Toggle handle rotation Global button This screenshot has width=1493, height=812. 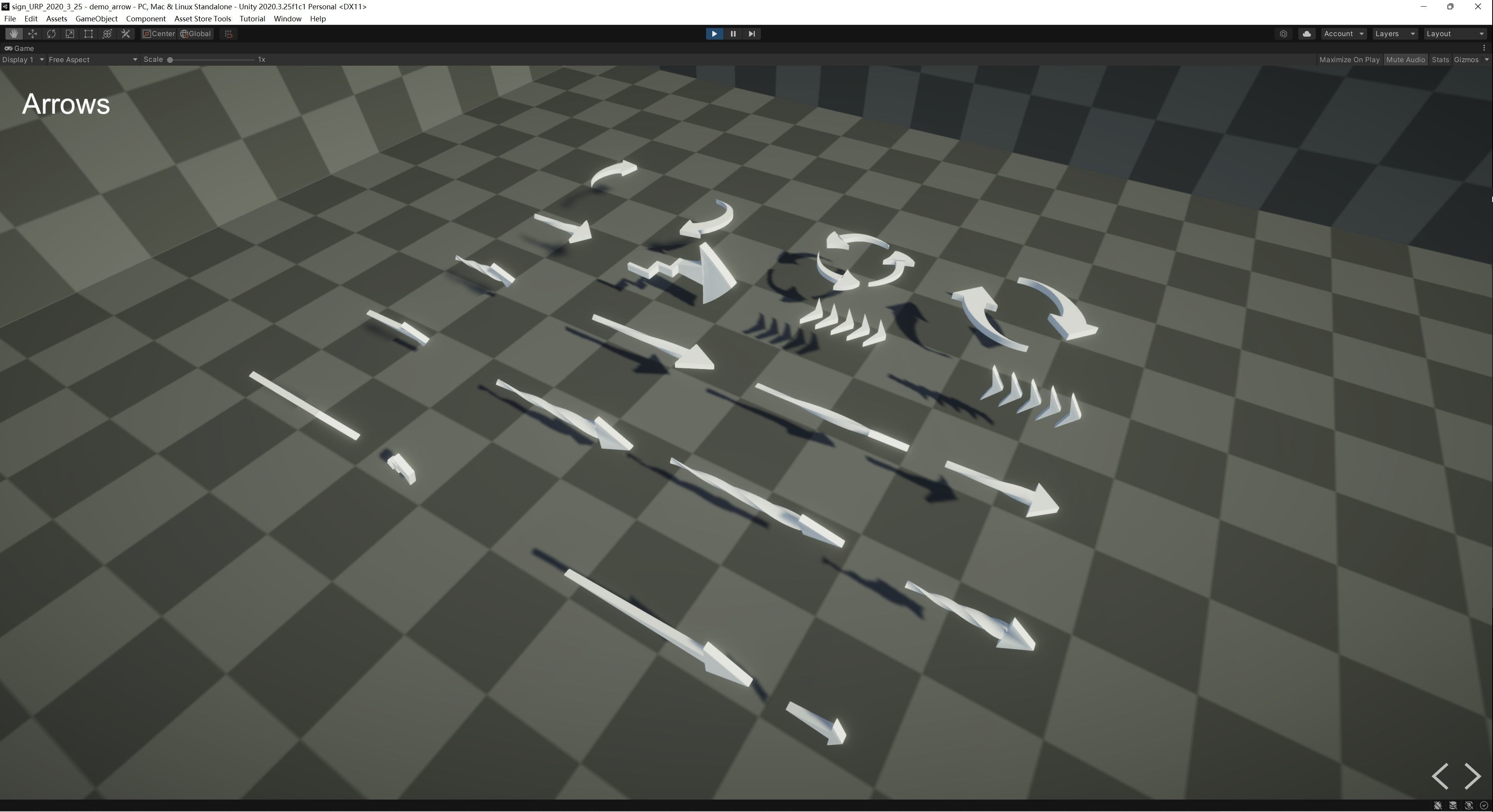[x=195, y=34]
